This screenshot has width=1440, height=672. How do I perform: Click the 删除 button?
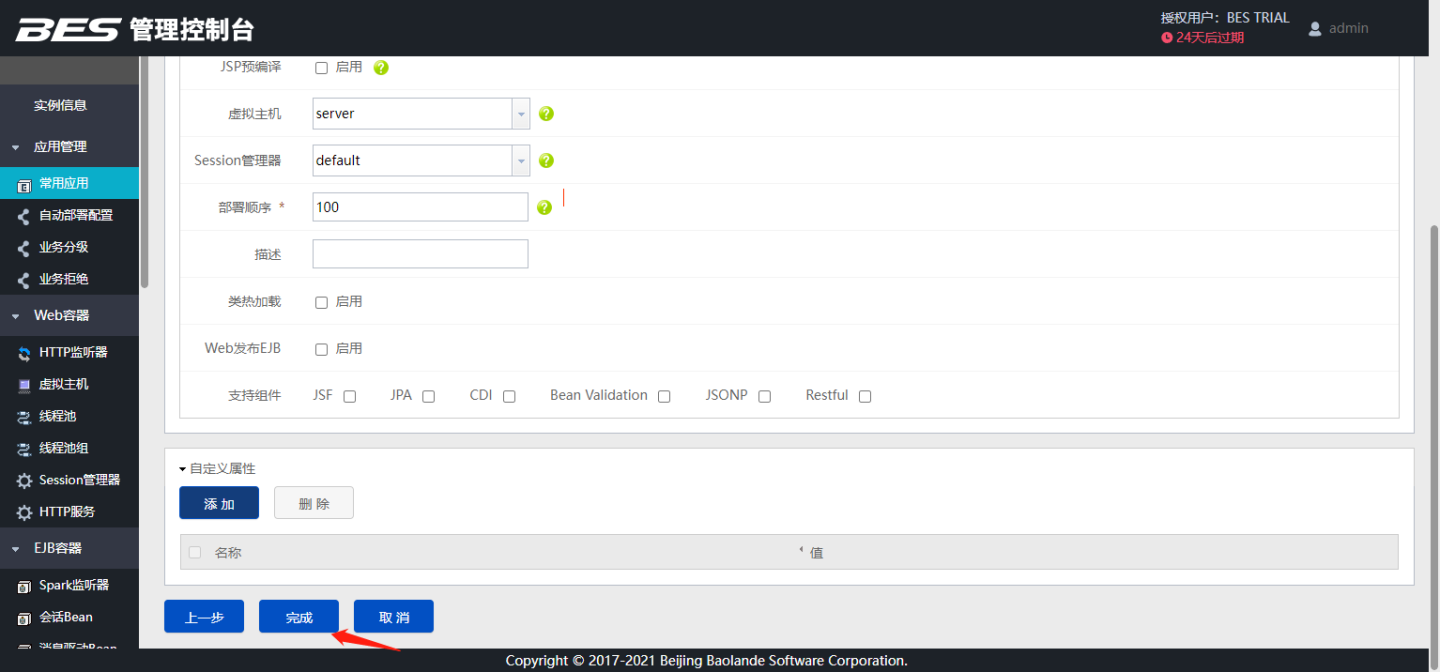(x=314, y=503)
